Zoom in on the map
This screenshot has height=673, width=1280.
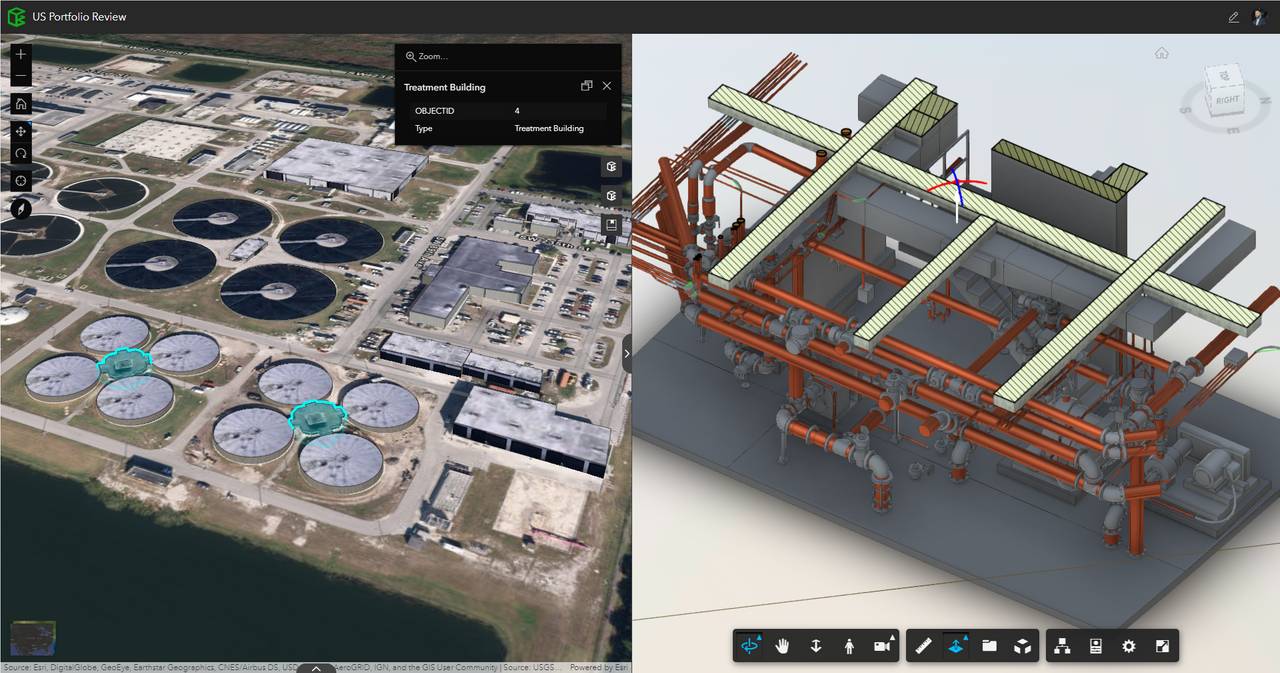[21, 54]
